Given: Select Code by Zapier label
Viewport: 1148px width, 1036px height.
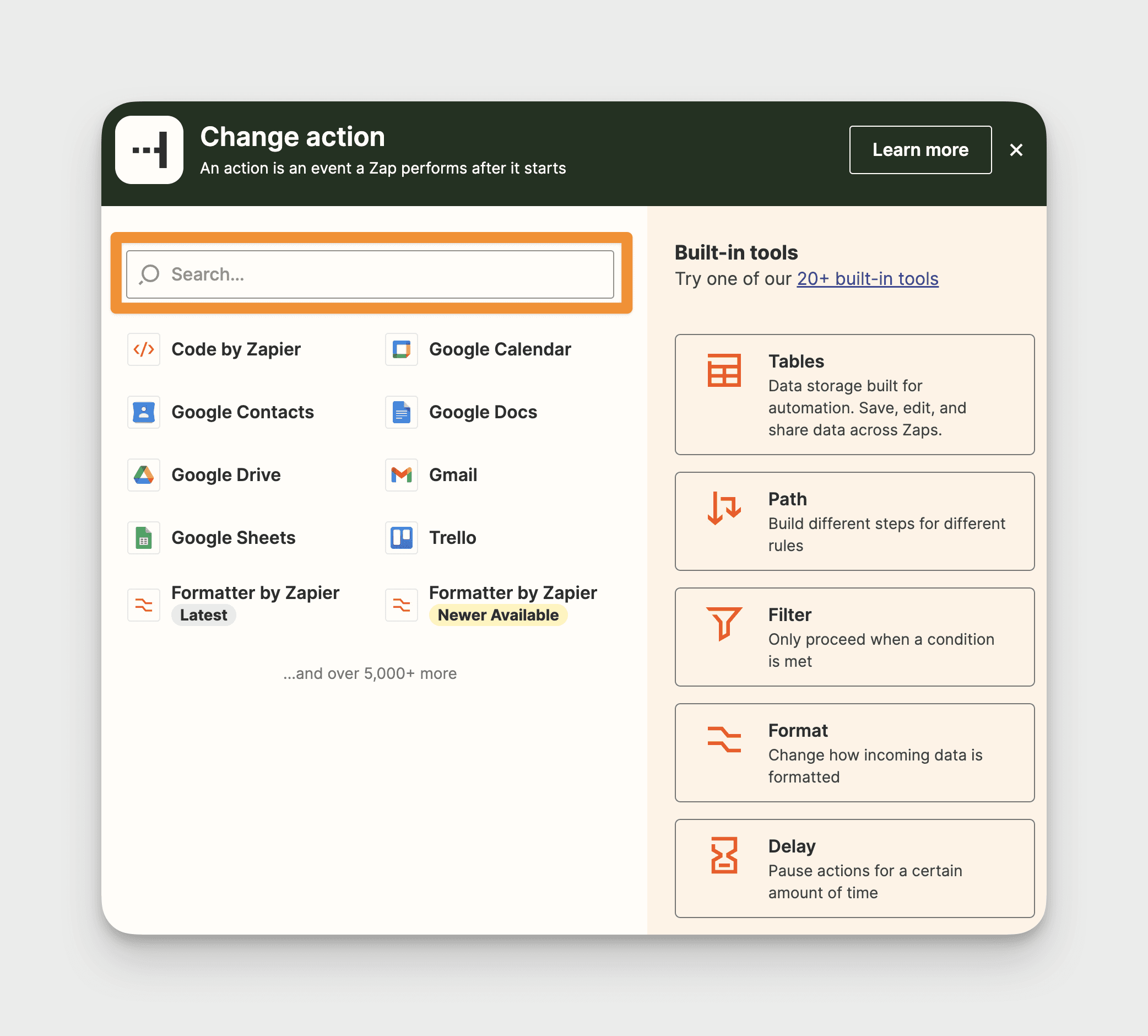Looking at the screenshot, I should [x=236, y=349].
